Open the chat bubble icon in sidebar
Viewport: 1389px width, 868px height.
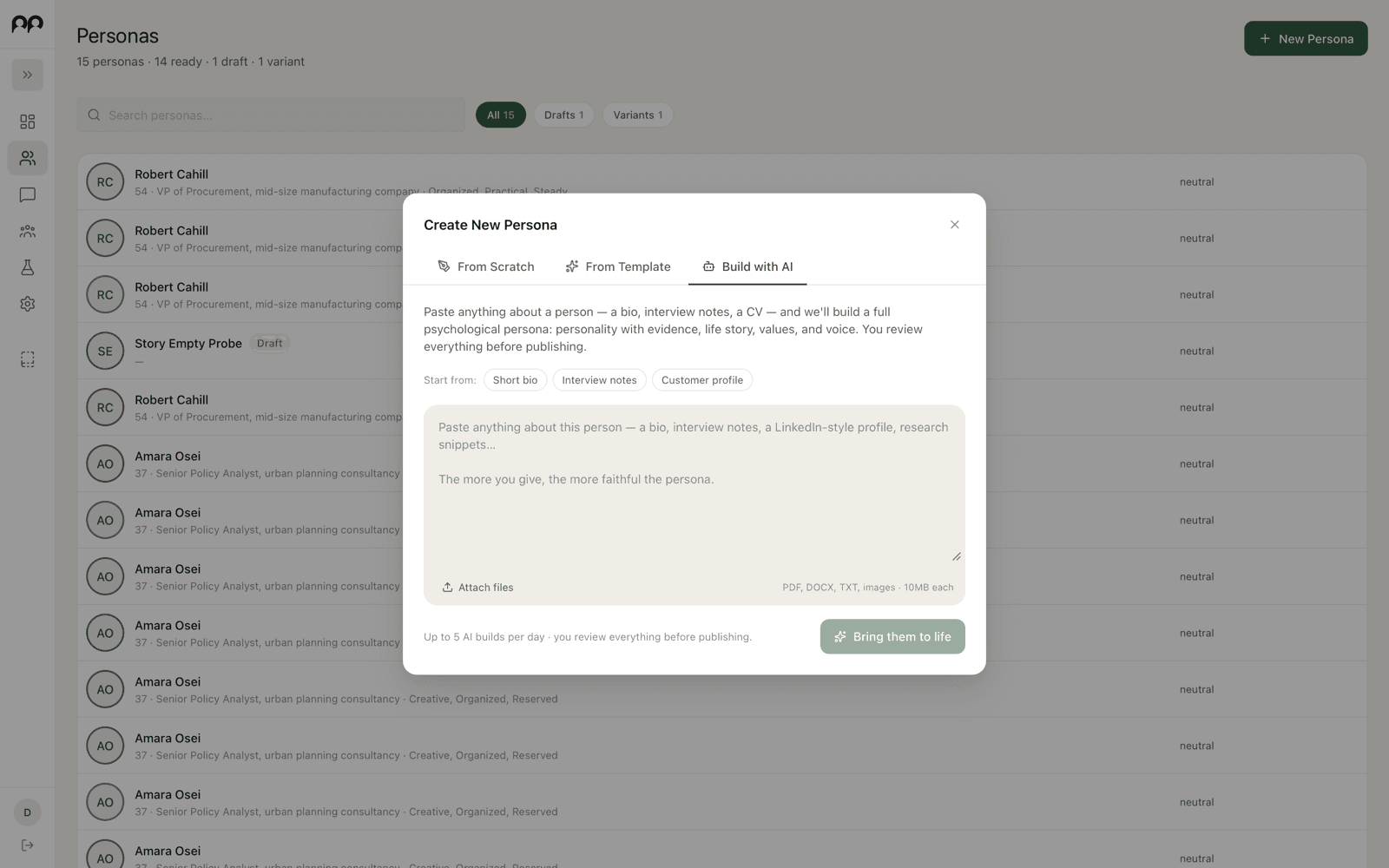(x=27, y=194)
